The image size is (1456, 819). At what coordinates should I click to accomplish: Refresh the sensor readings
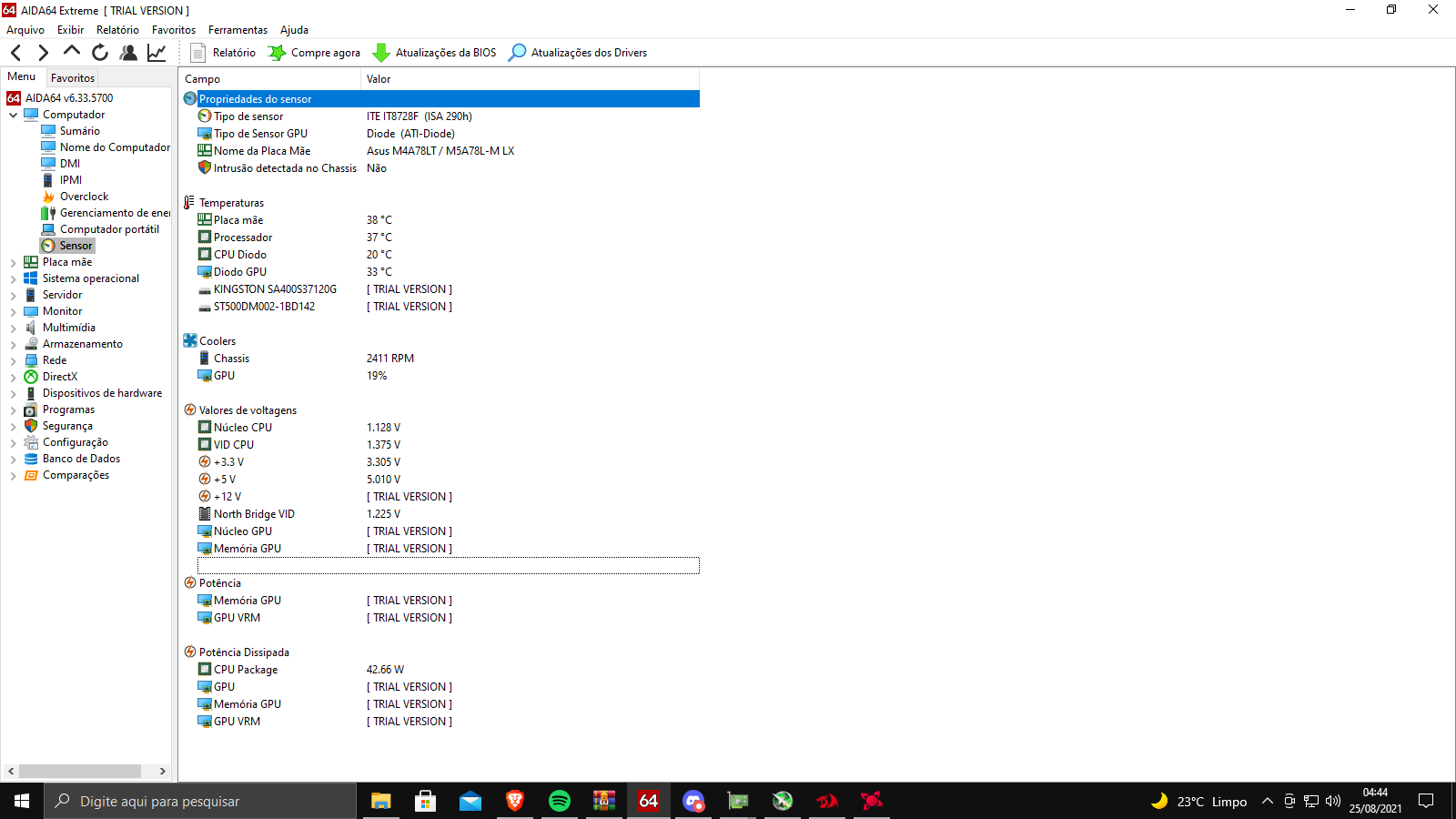click(x=100, y=53)
